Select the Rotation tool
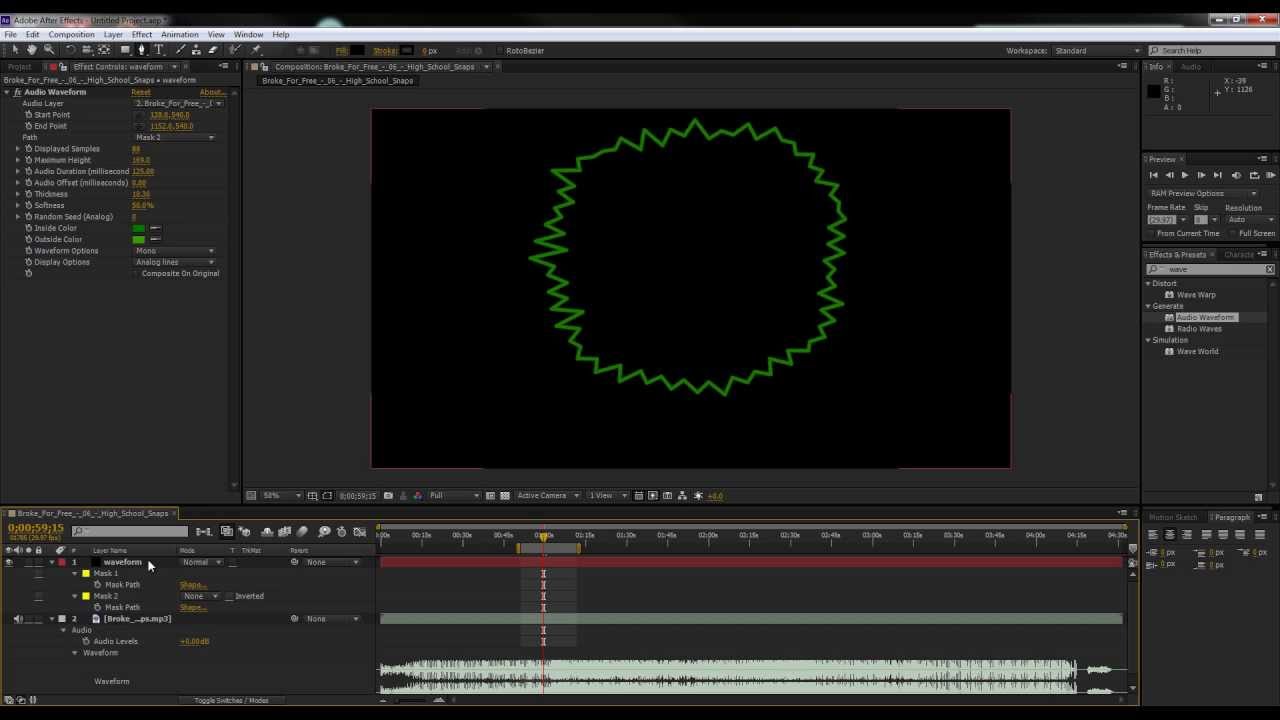1280x720 pixels. point(70,50)
